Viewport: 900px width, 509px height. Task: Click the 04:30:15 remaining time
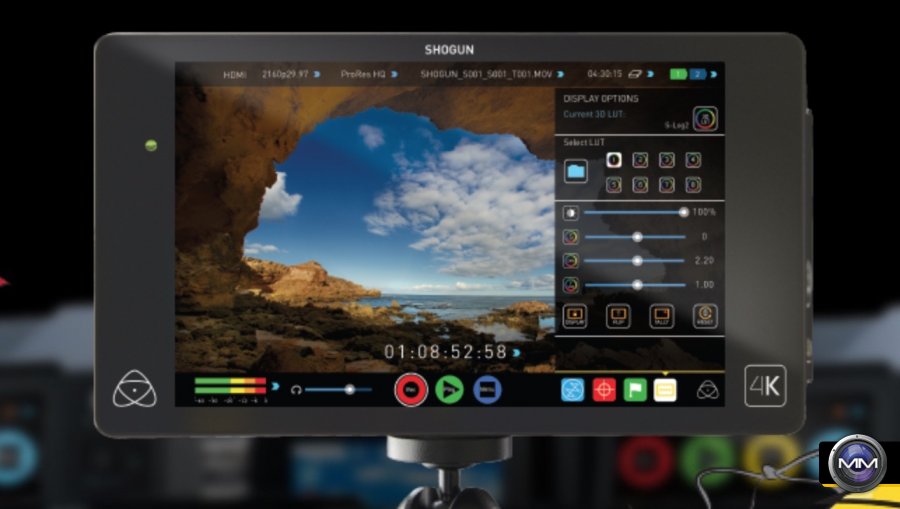pos(604,75)
